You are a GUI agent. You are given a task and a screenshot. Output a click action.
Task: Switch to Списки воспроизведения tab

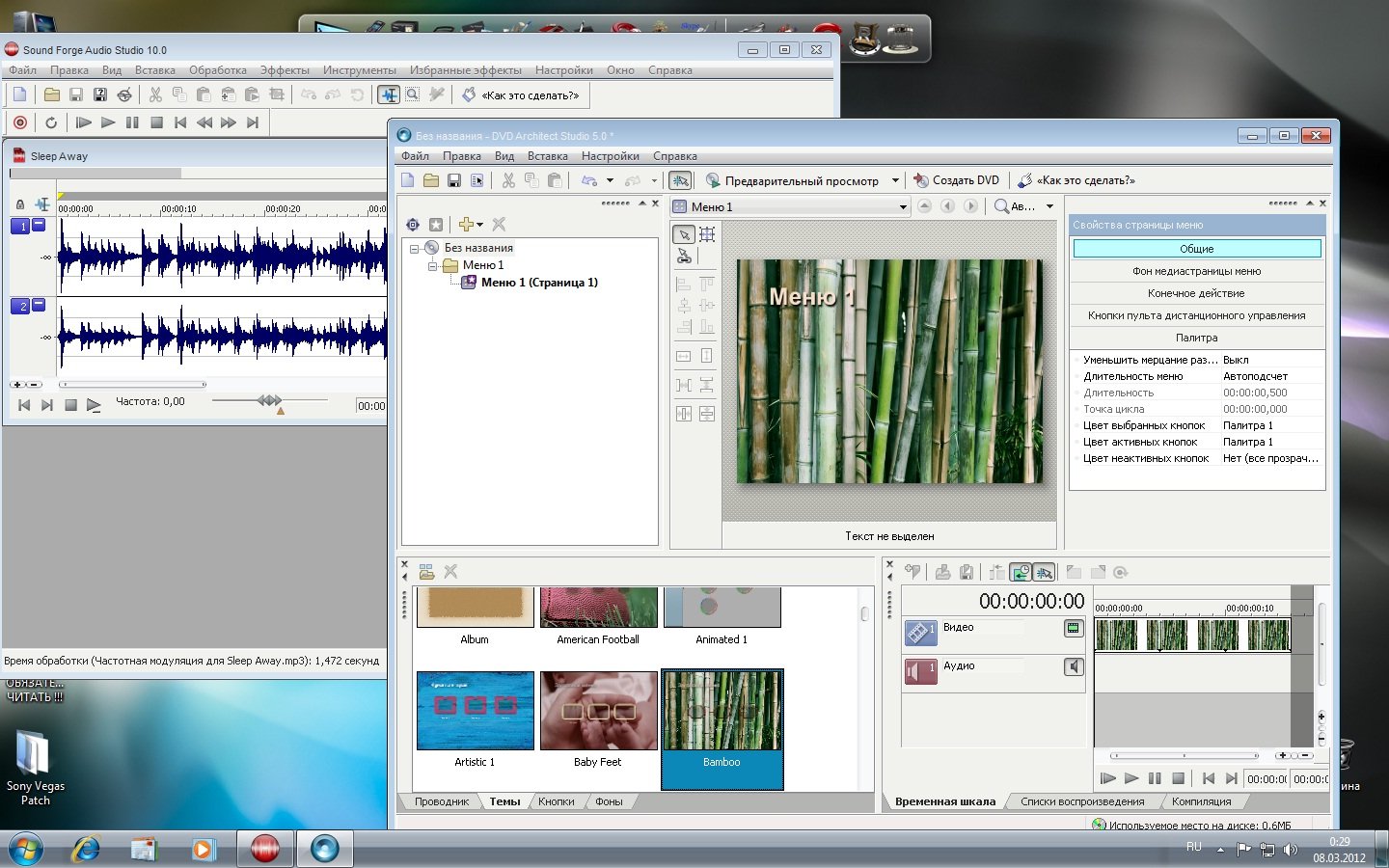click(x=1082, y=801)
